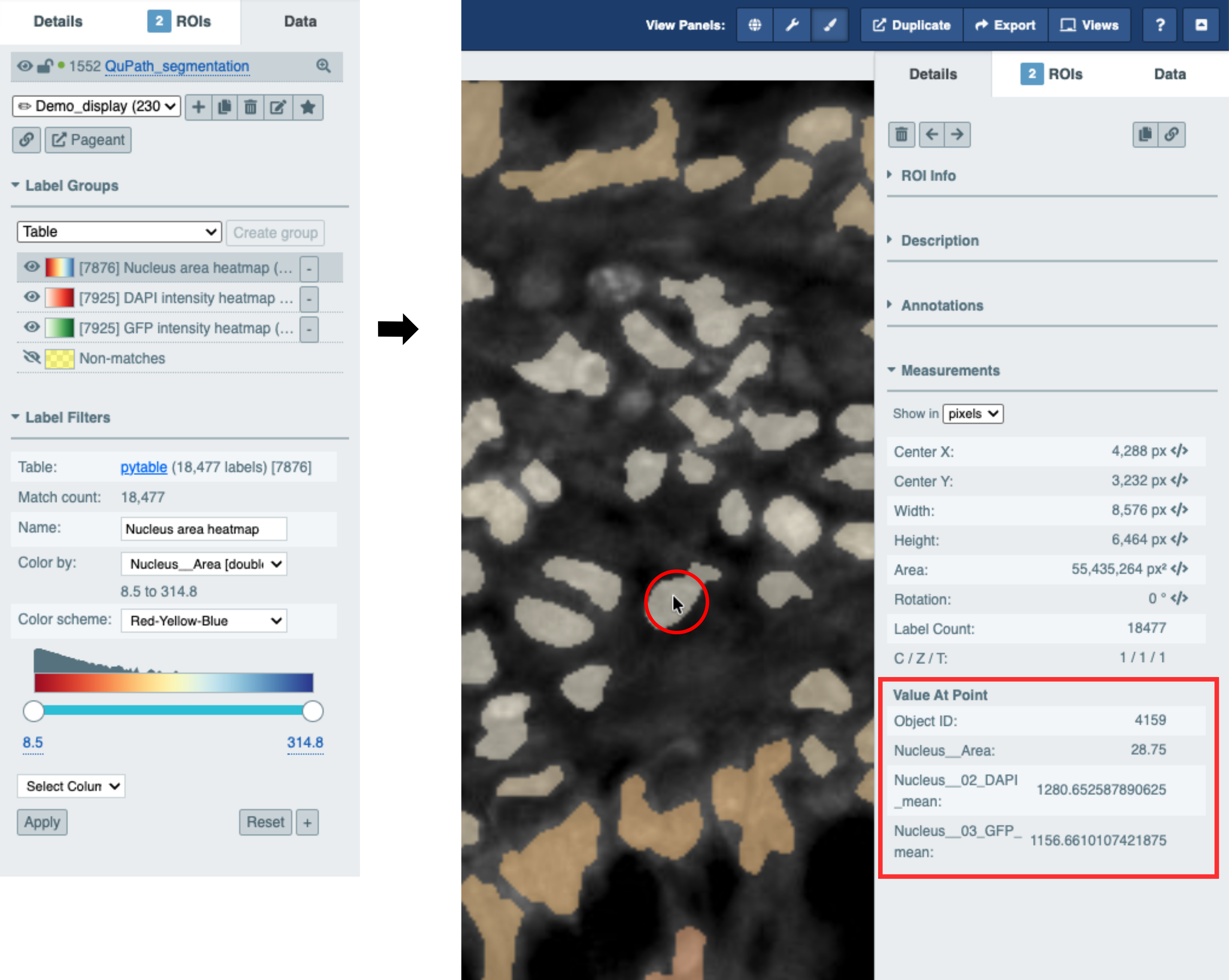
Task: Click the zoom magnifier next to QuPath_segmentation
Action: pyautogui.click(x=324, y=66)
